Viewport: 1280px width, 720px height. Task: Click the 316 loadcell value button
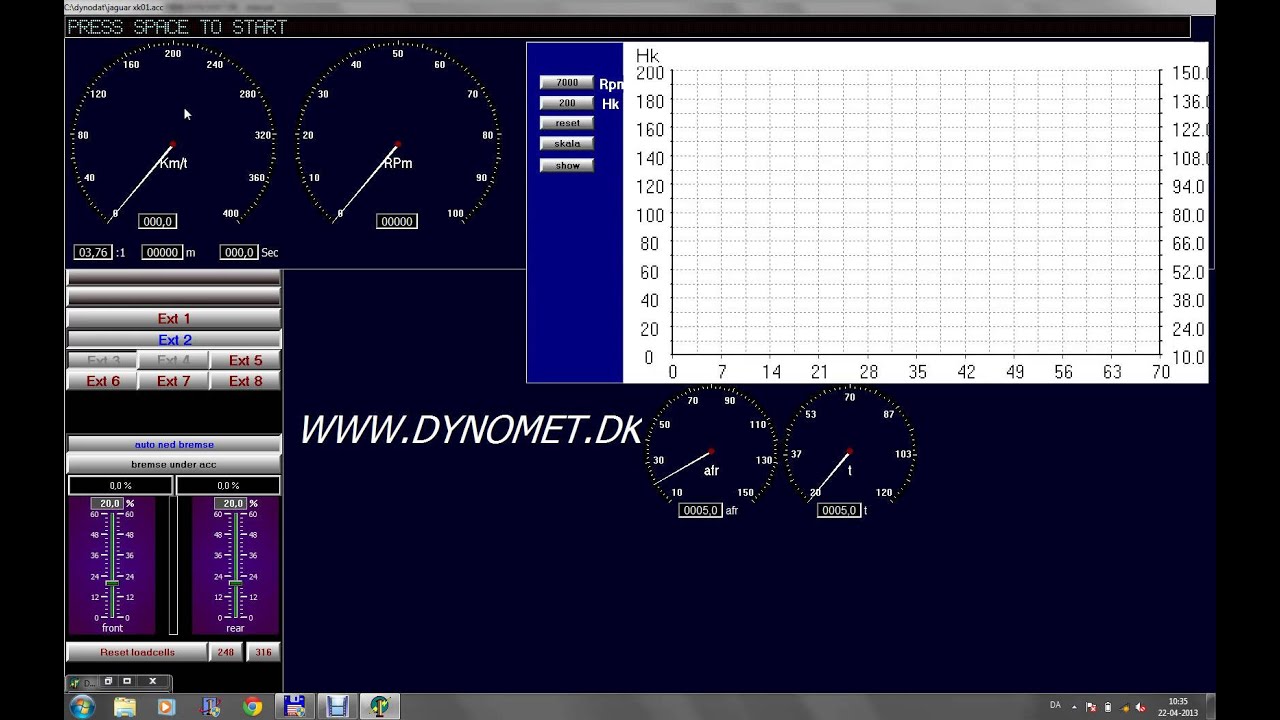tap(263, 652)
